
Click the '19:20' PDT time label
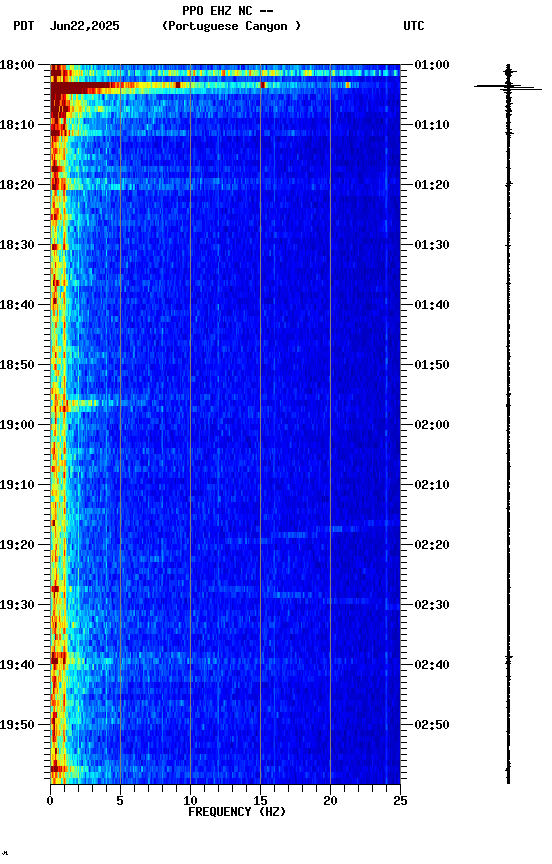(17, 545)
